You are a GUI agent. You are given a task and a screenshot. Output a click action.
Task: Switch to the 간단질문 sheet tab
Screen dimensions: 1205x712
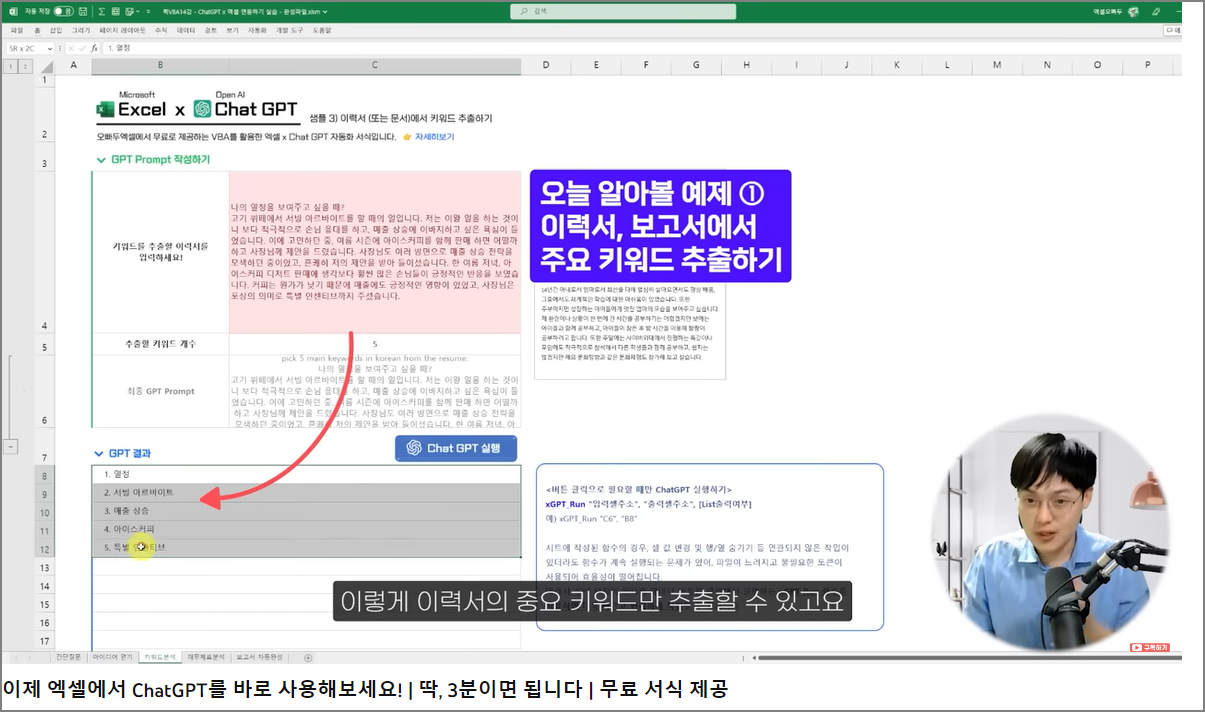(x=68, y=657)
